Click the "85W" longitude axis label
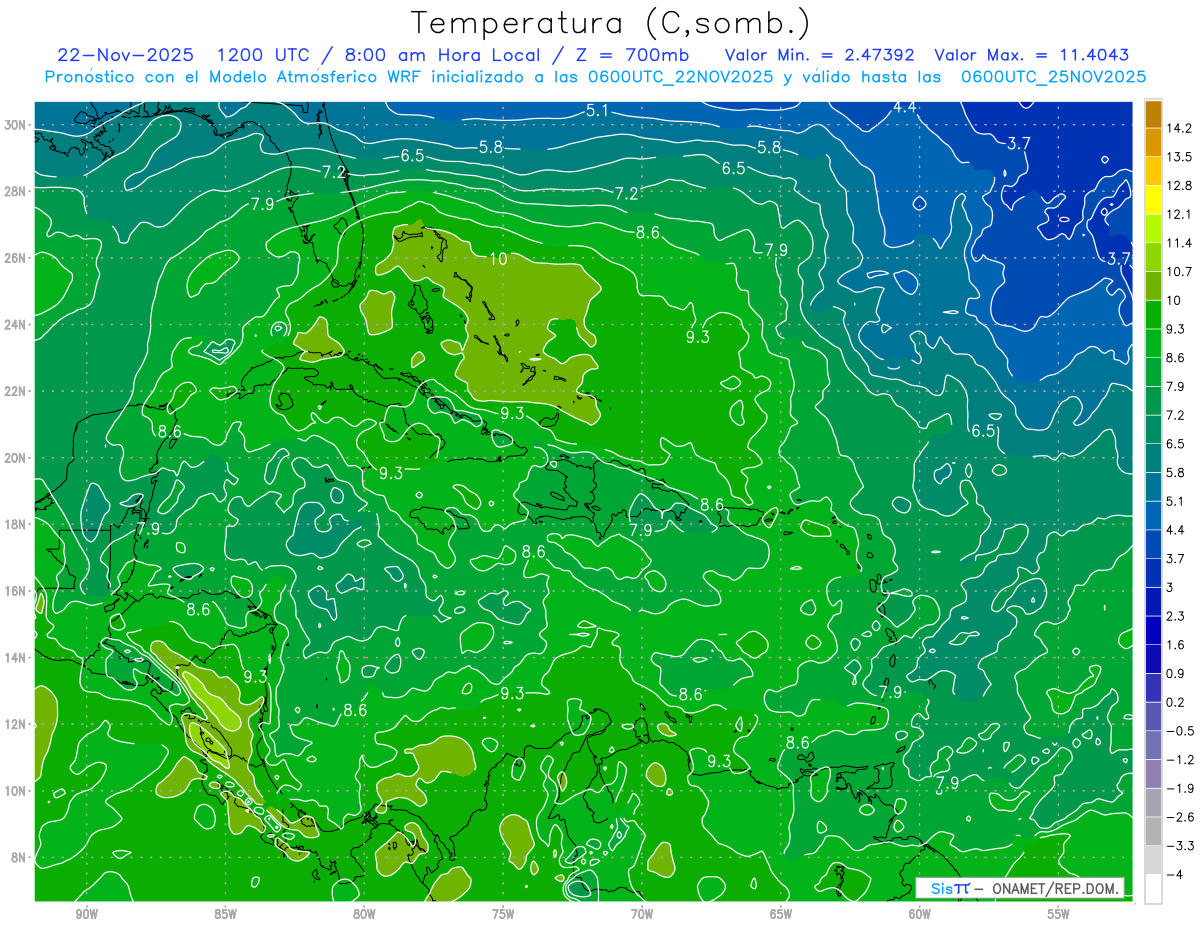Viewport: 1200px width, 927px height. 226,914
